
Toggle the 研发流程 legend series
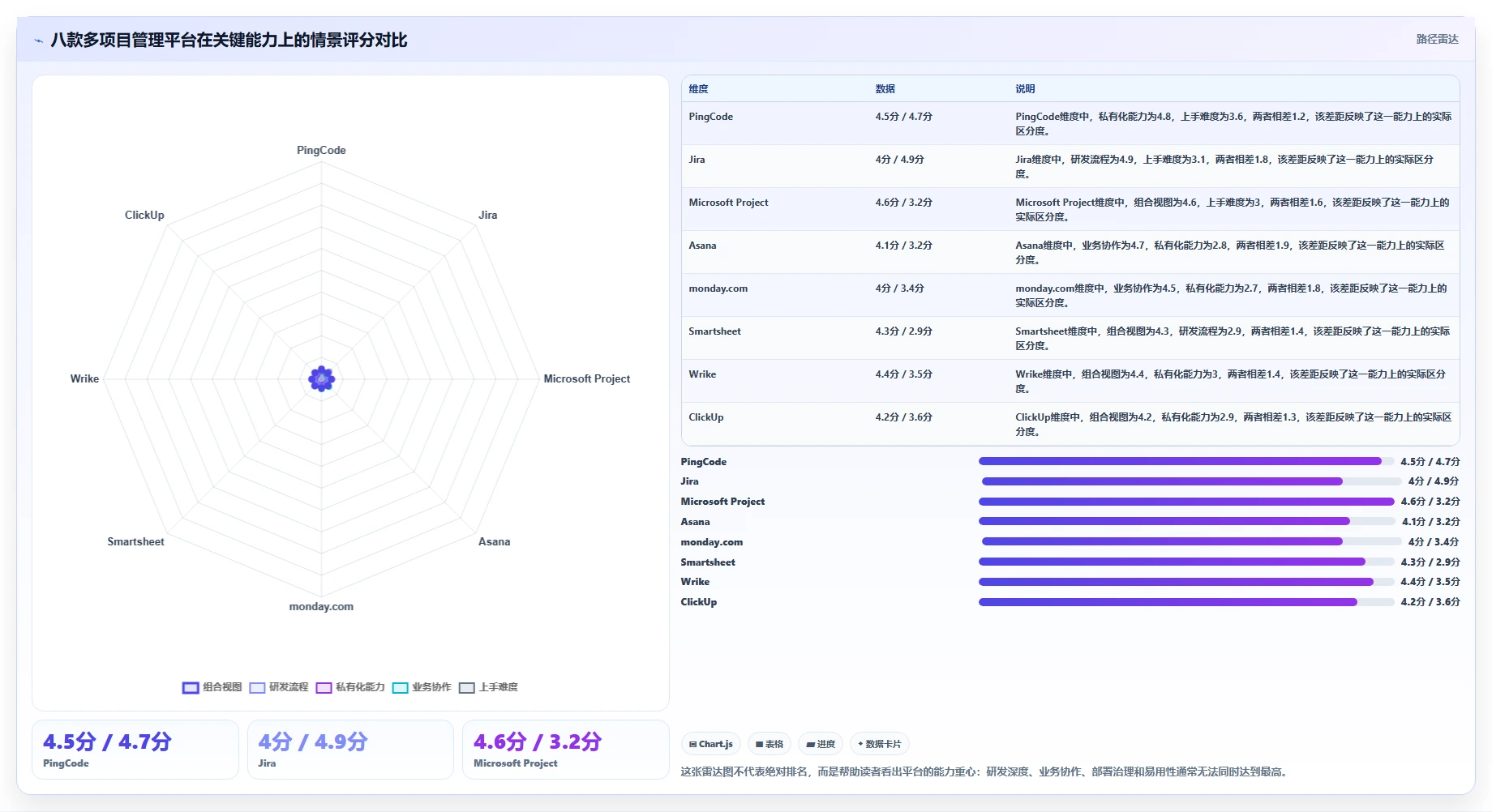coord(279,687)
